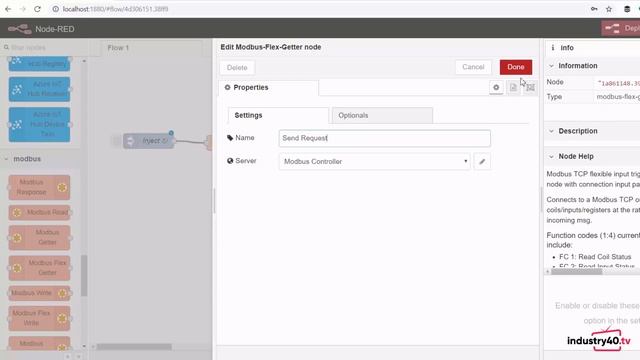The image size is (640, 360).
Task: Open the Server dropdown (Modbus Controller)
Action: [375, 161]
